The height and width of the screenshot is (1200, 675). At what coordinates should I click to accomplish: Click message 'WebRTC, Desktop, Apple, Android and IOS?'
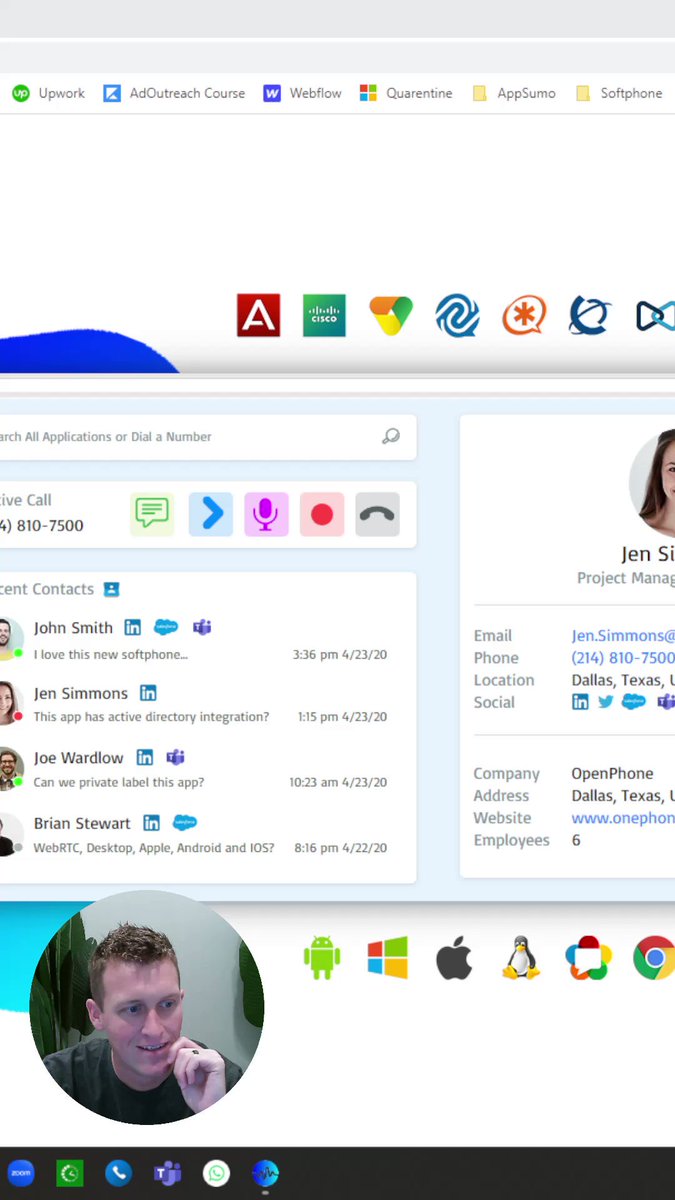click(x=154, y=848)
